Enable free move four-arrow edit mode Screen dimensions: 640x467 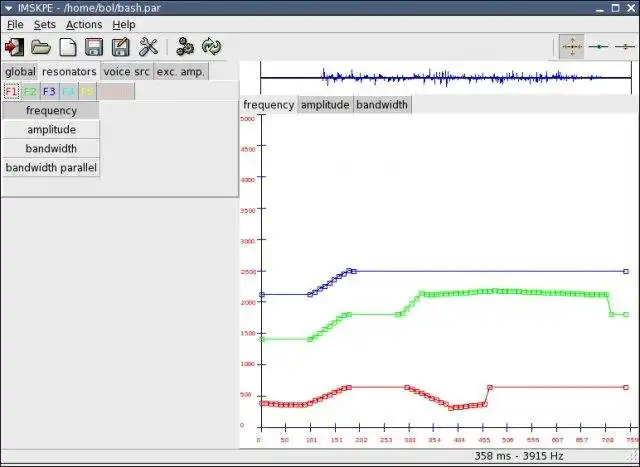point(572,47)
